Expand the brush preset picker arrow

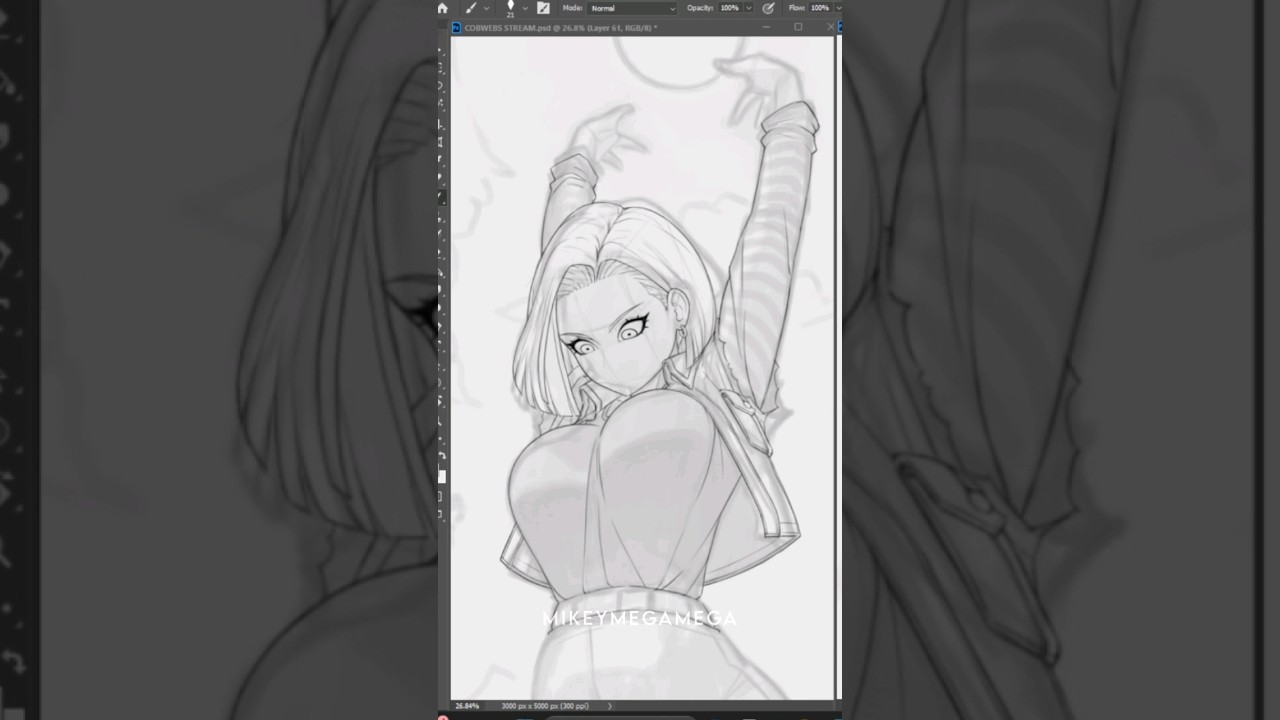(525, 8)
